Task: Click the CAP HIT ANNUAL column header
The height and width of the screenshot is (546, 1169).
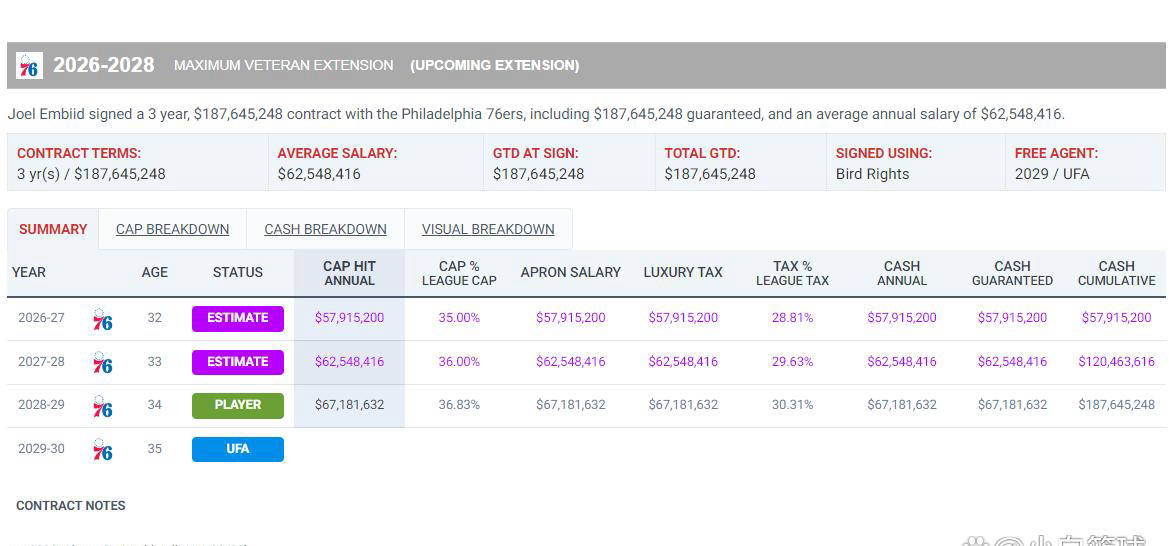Action: click(350, 273)
